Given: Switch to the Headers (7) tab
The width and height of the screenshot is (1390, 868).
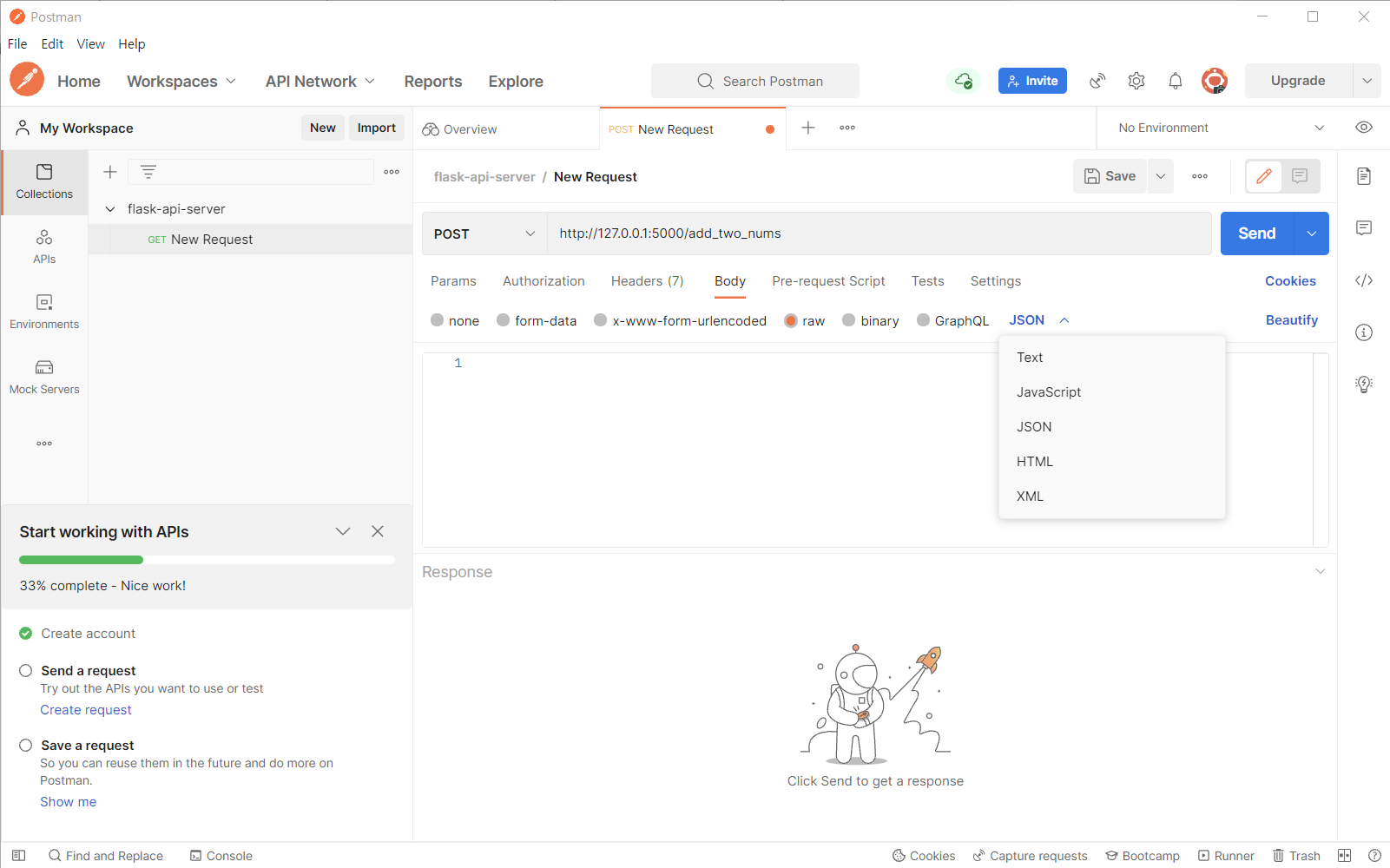Looking at the screenshot, I should pos(648,281).
